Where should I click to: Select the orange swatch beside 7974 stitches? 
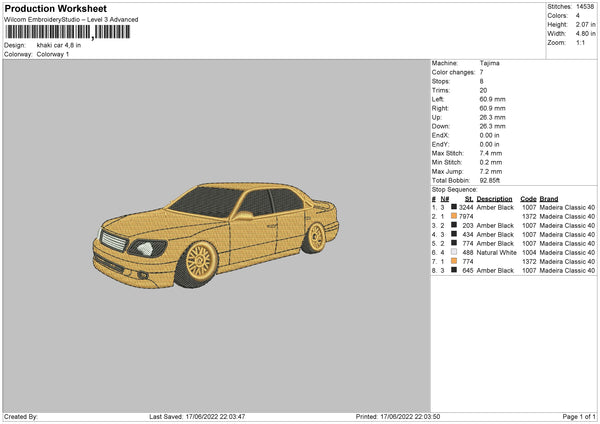click(454, 216)
